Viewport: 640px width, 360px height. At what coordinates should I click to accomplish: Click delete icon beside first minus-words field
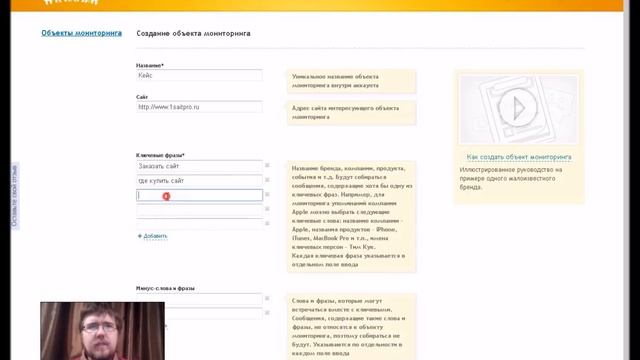pos(267,298)
